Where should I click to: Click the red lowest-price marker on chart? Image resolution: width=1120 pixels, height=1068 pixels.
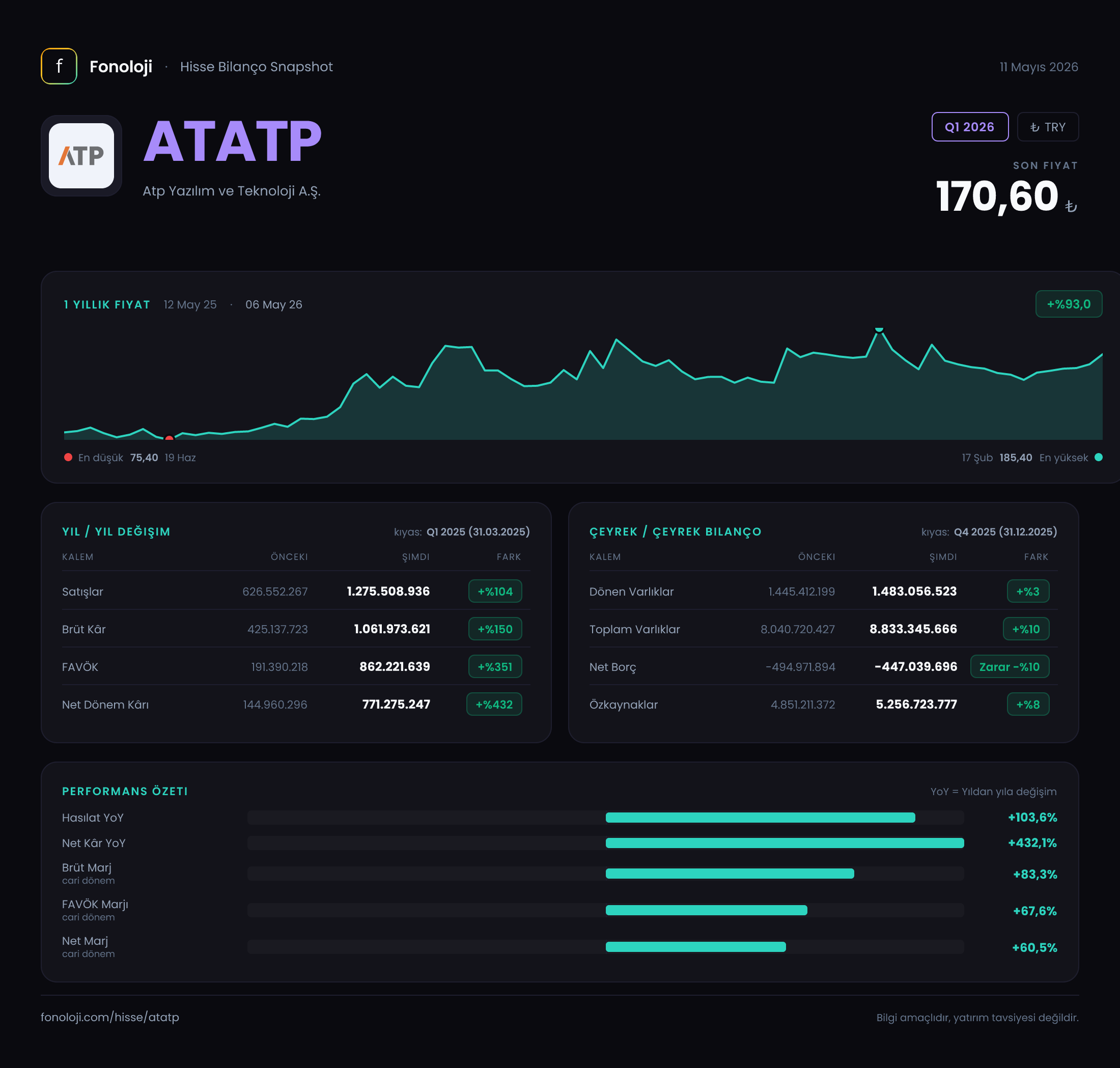tap(169, 438)
